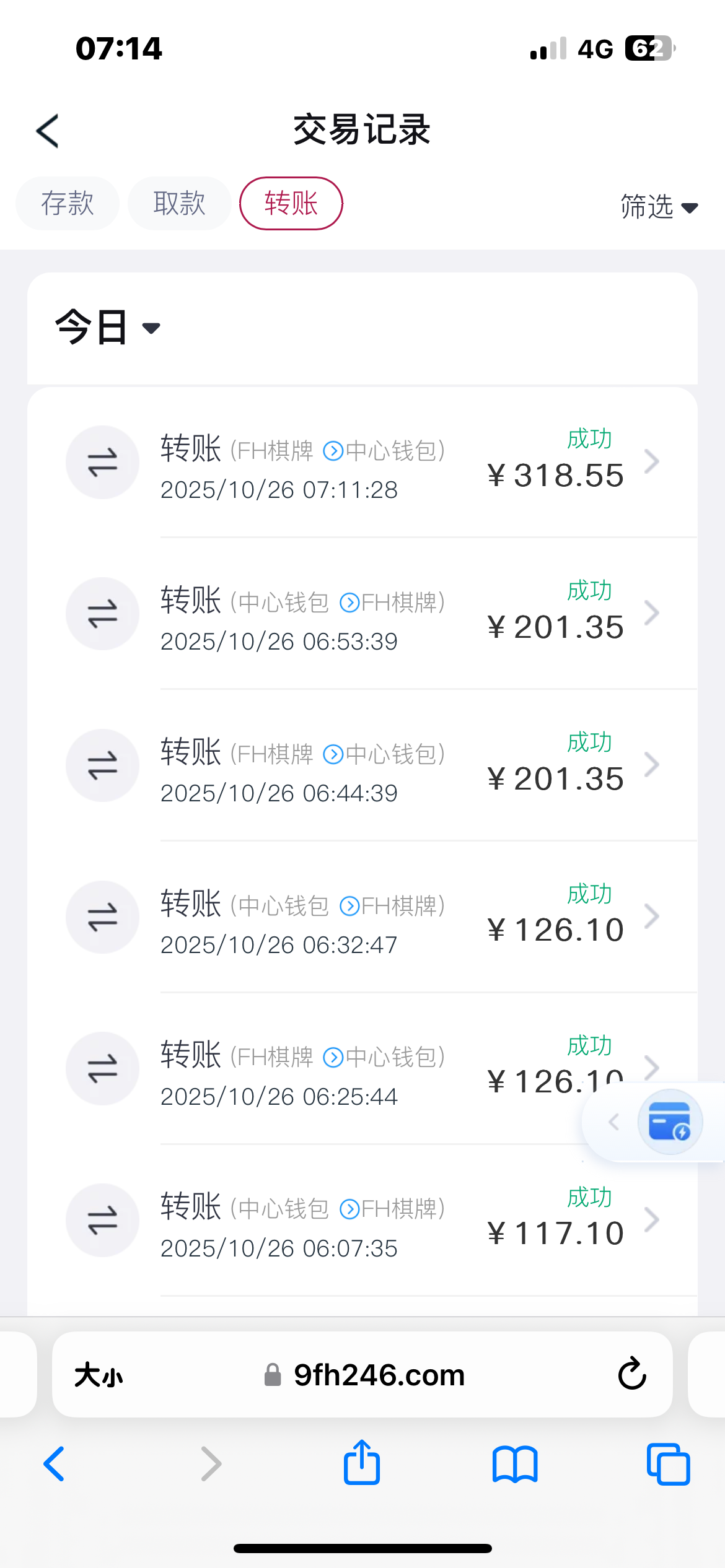Tap the back arrow beside 交易记录
725x1568 pixels.
coord(48,131)
